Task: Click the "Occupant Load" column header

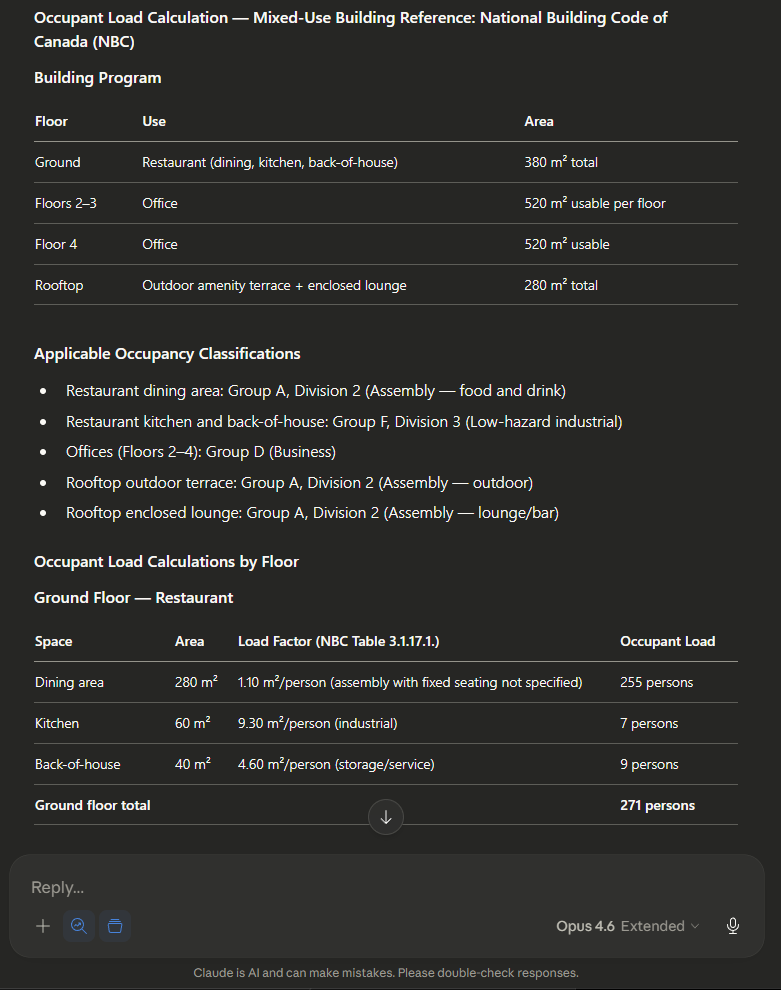Action: [x=667, y=641]
